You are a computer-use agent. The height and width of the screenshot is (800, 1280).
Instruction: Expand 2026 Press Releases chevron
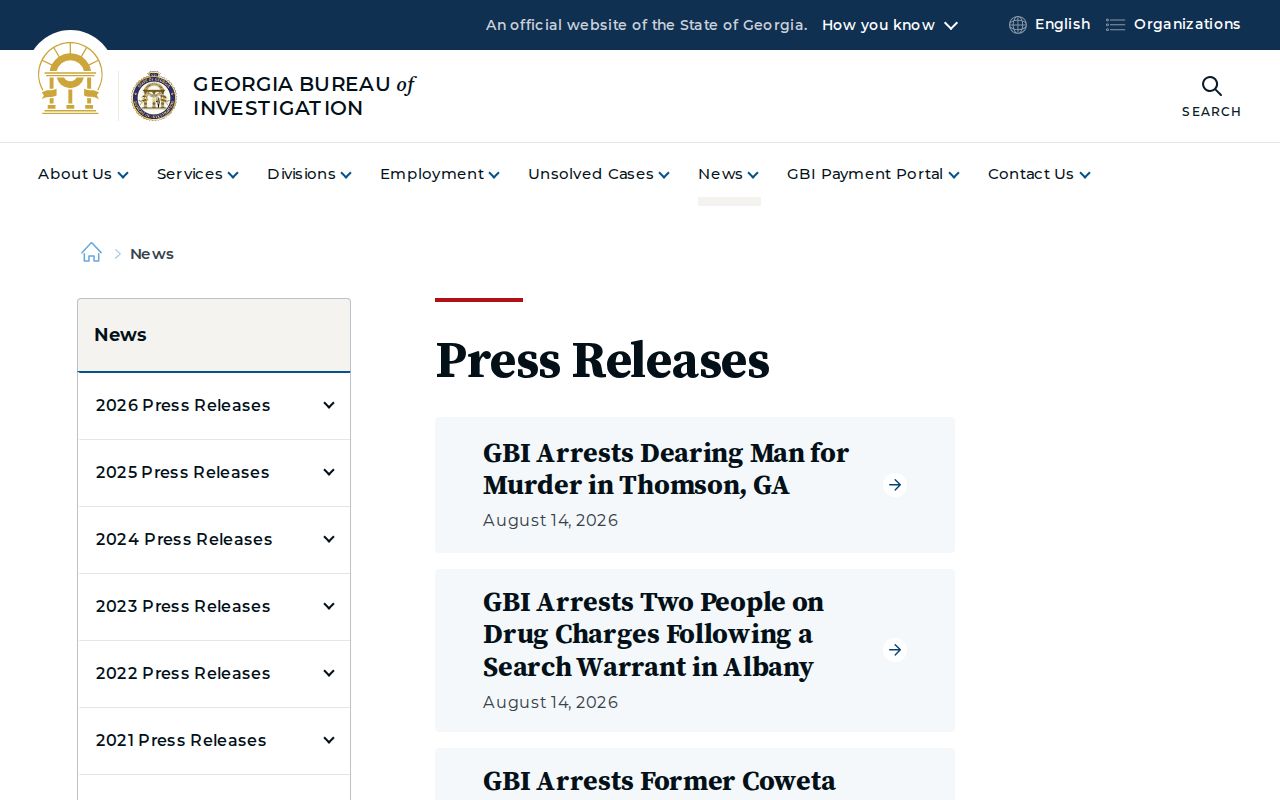[x=329, y=405]
